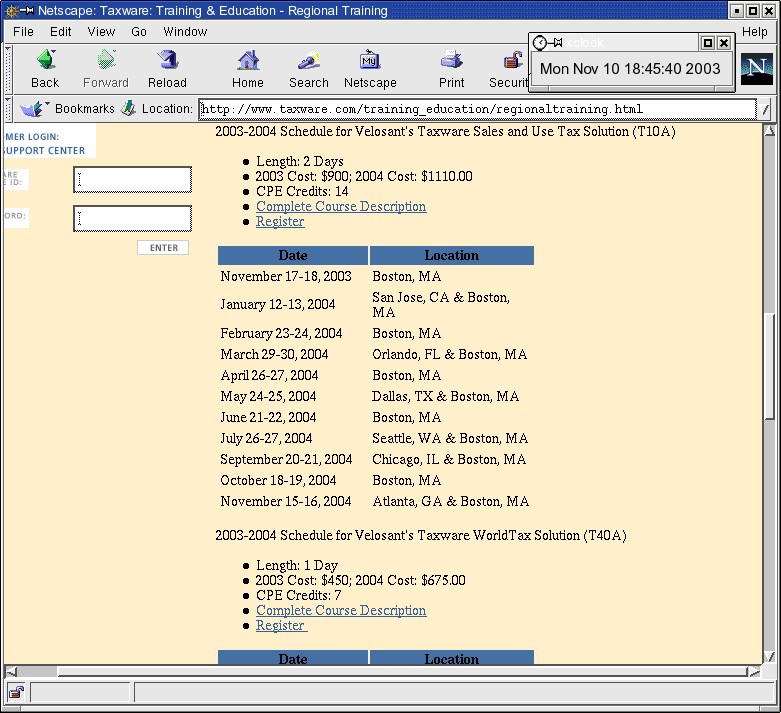Focus the password input field
Screen dimensions: 781x713
(x=132, y=218)
